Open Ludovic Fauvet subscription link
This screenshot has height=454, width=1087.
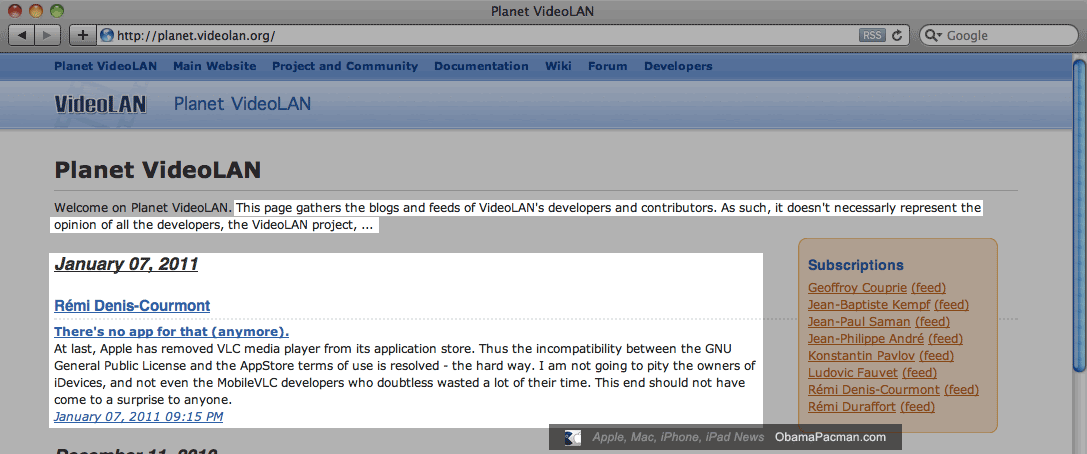coord(853,373)
